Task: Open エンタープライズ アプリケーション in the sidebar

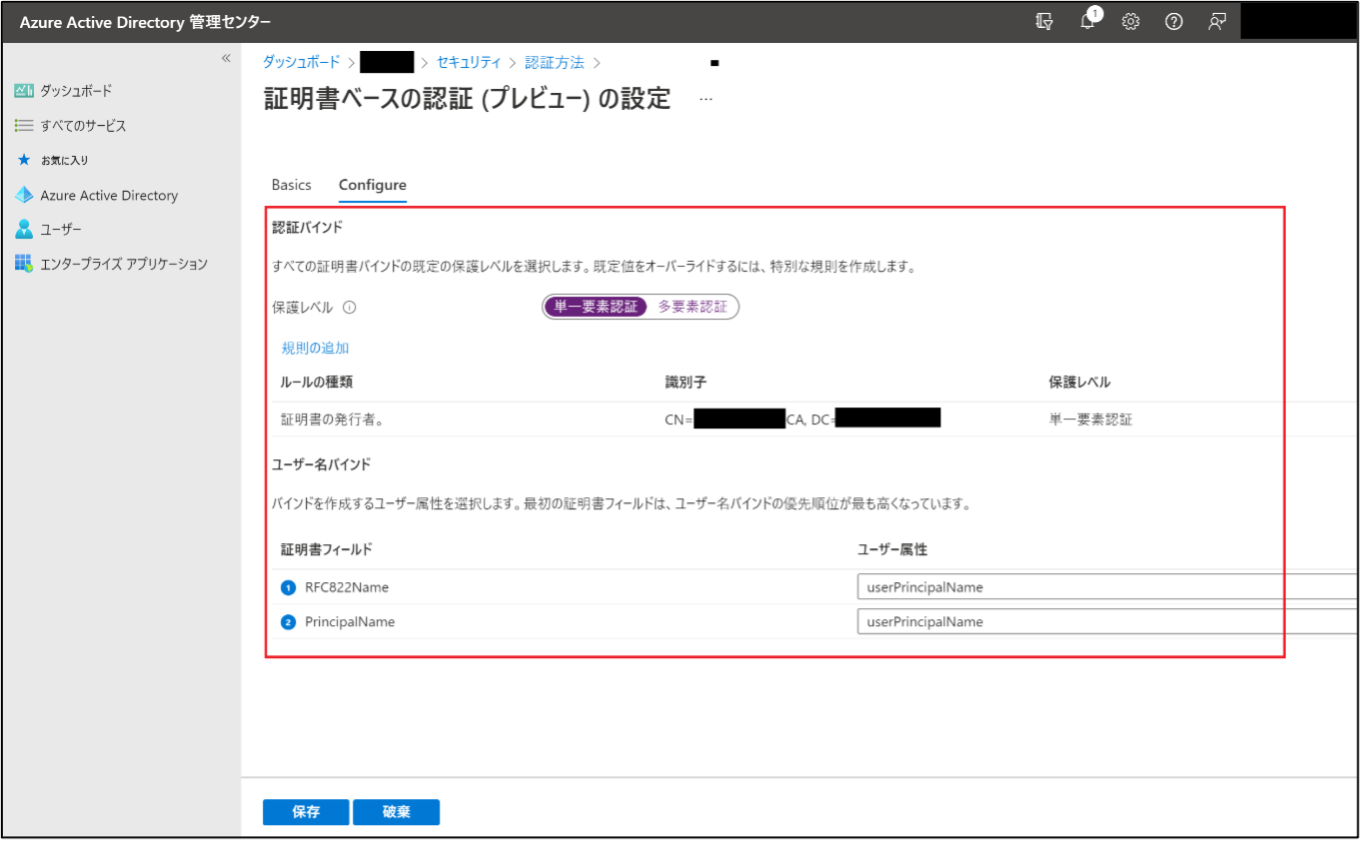Action: (x=124, y=264)
